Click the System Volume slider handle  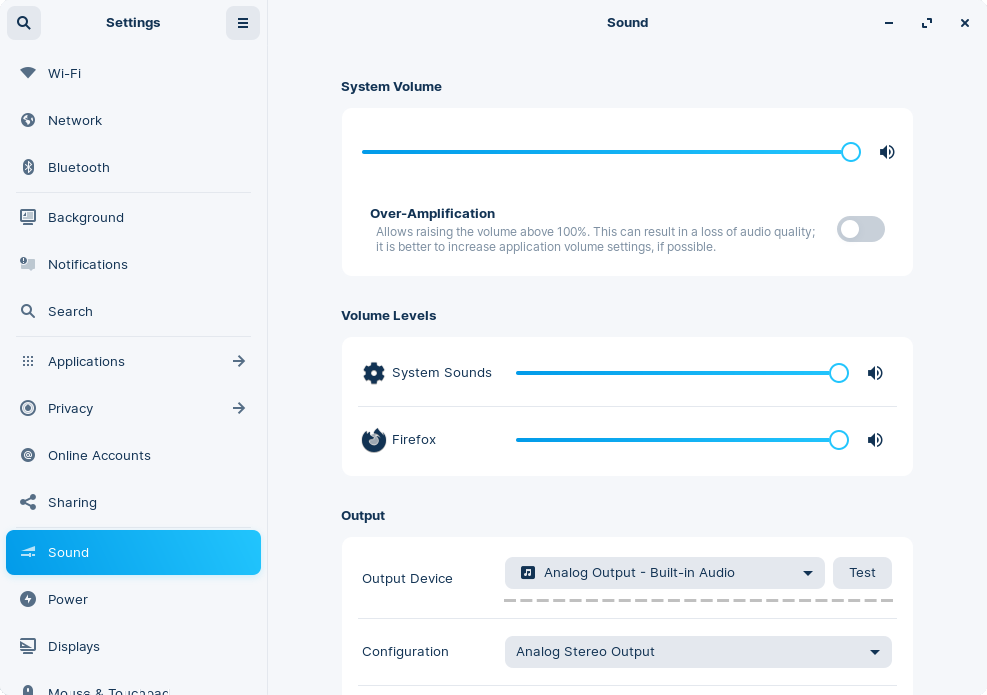pos(851,152)
